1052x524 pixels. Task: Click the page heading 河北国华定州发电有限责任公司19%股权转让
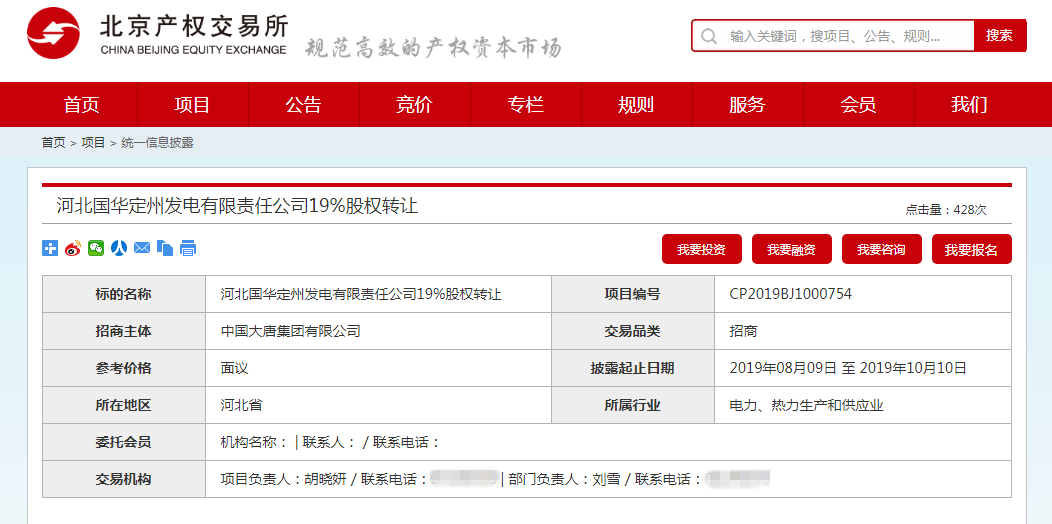tap(238, 206)
